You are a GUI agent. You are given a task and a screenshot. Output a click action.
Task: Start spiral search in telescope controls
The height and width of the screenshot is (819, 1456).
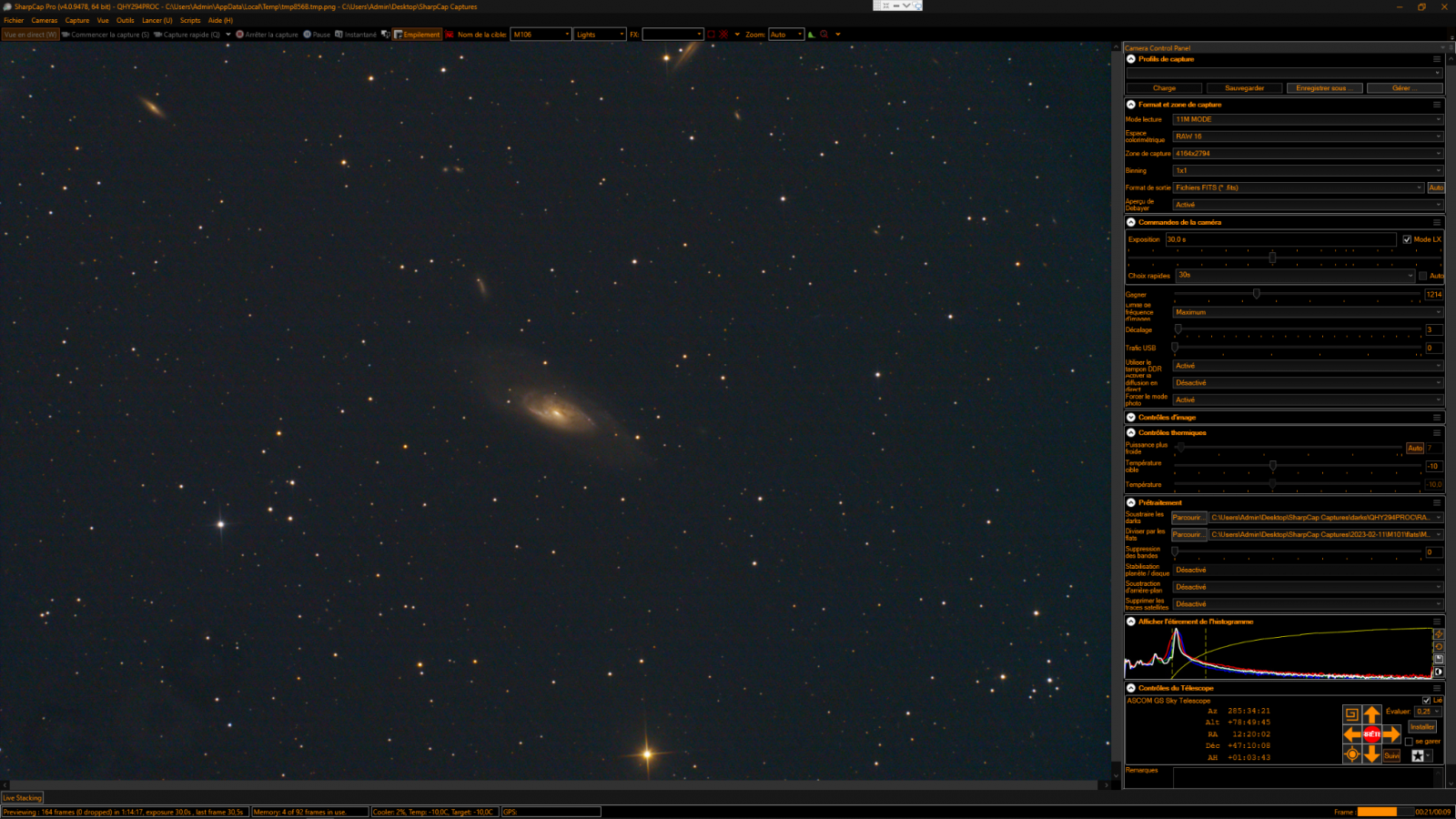pyautogui.click(x=1351, y=714)
